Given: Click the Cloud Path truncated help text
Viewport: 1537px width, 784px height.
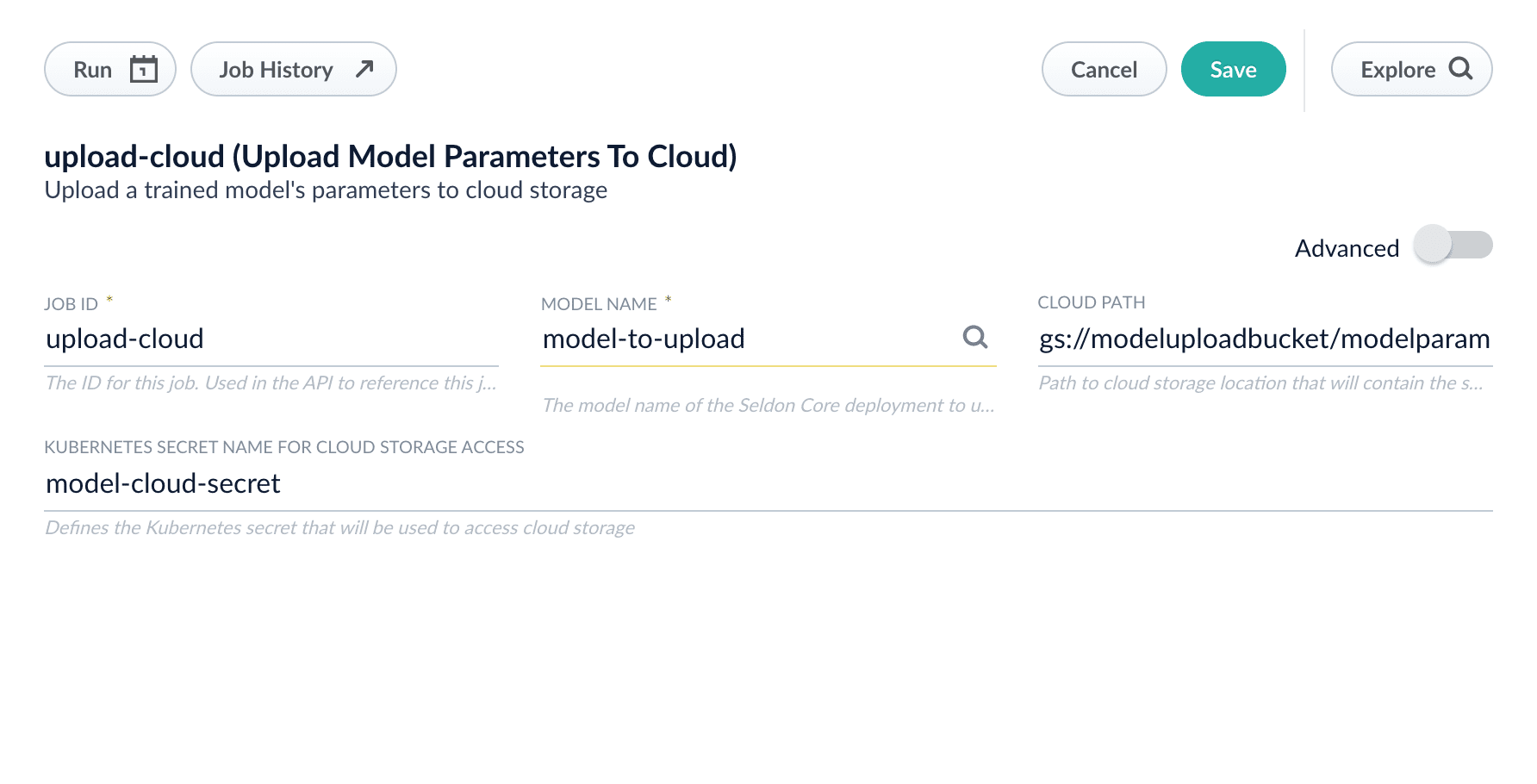Looking at the screenshot, I should point(1260,383).
